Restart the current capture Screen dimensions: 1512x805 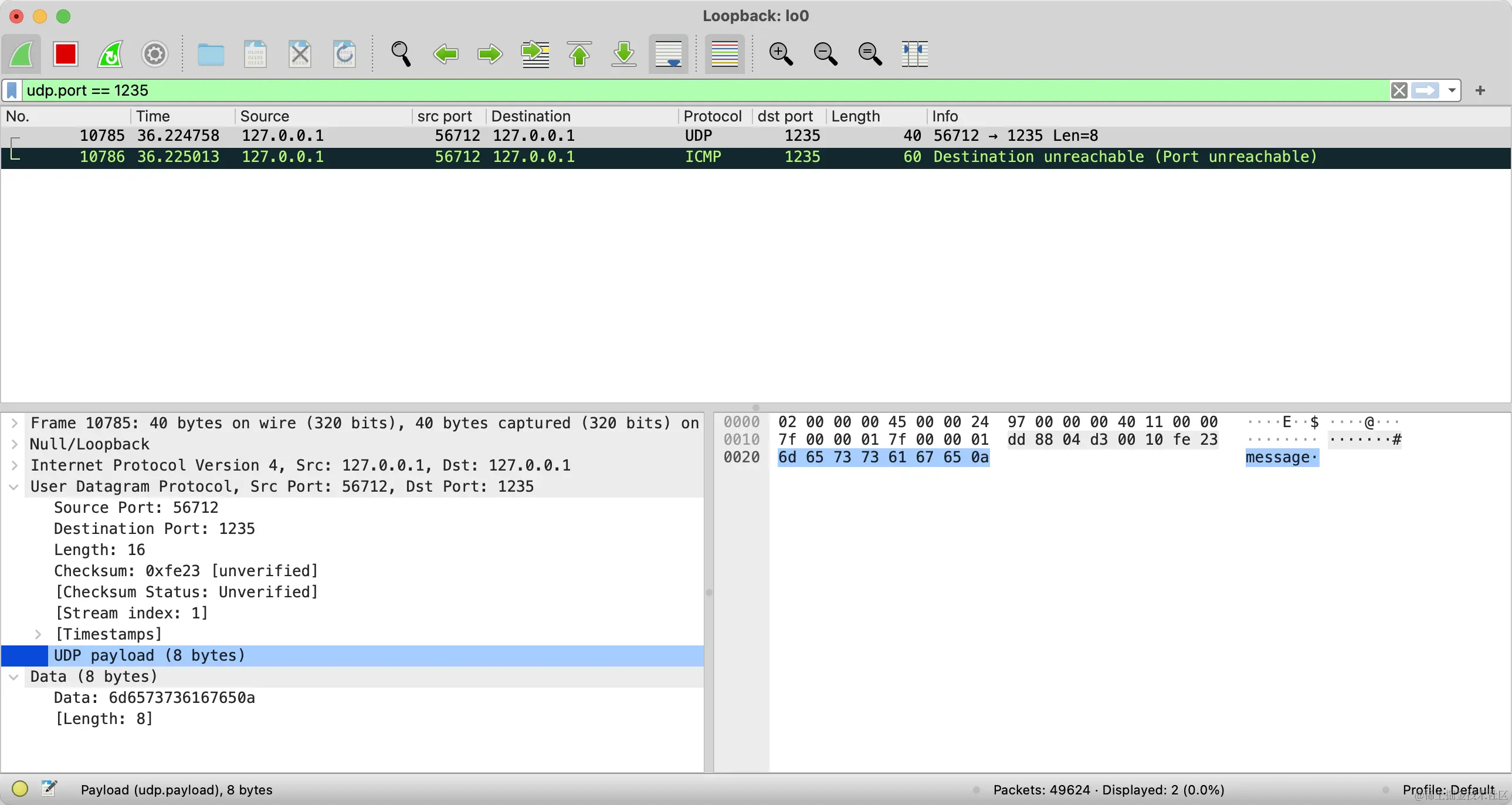pos(110,54)
